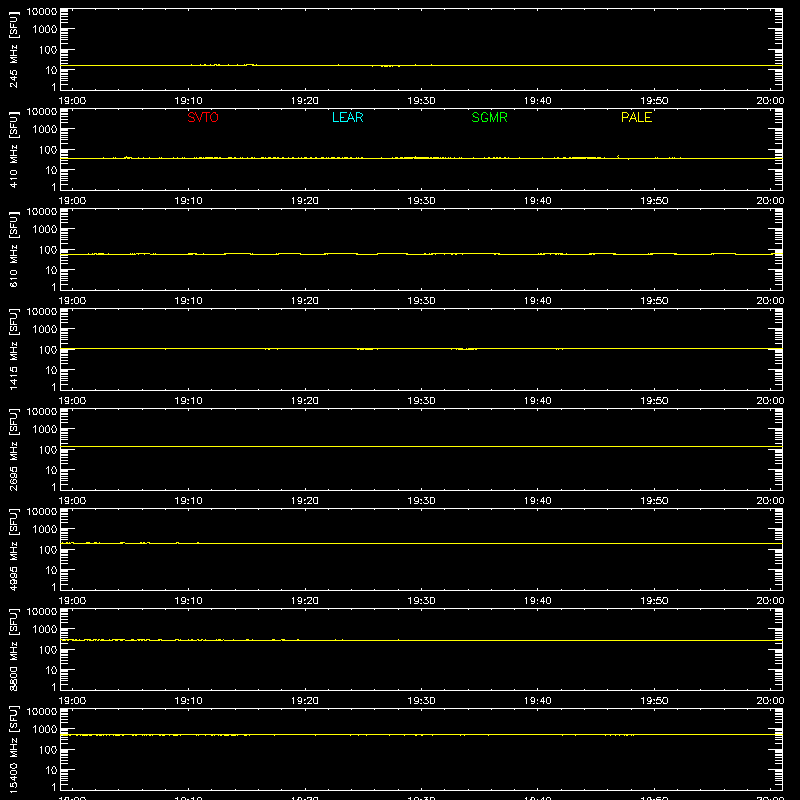Screen dimensions: 800x800
Task: Click the 10000 y-tick on the 245 MHz plot
Action: [x=42, y=12]
